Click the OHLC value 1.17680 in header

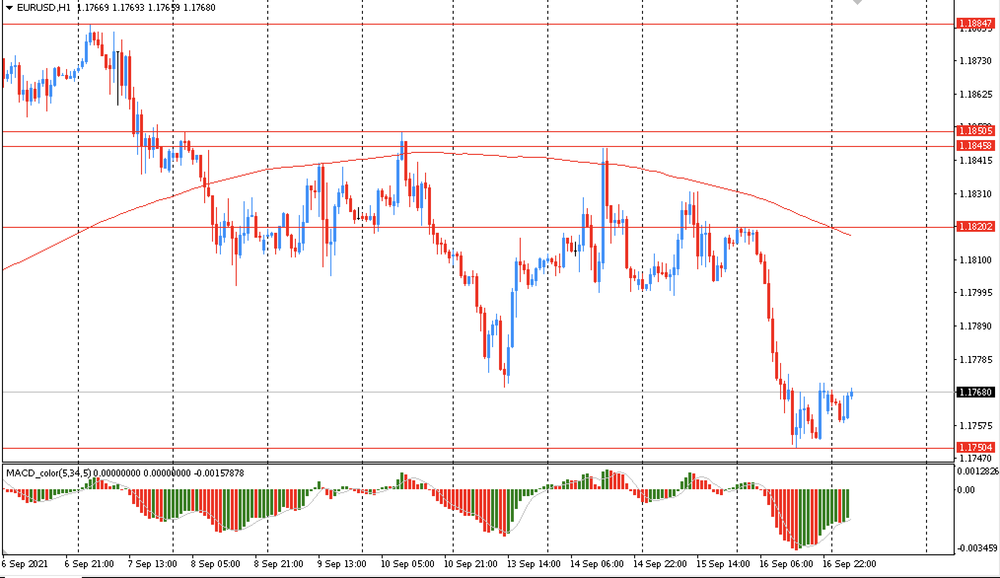(199, 8)
